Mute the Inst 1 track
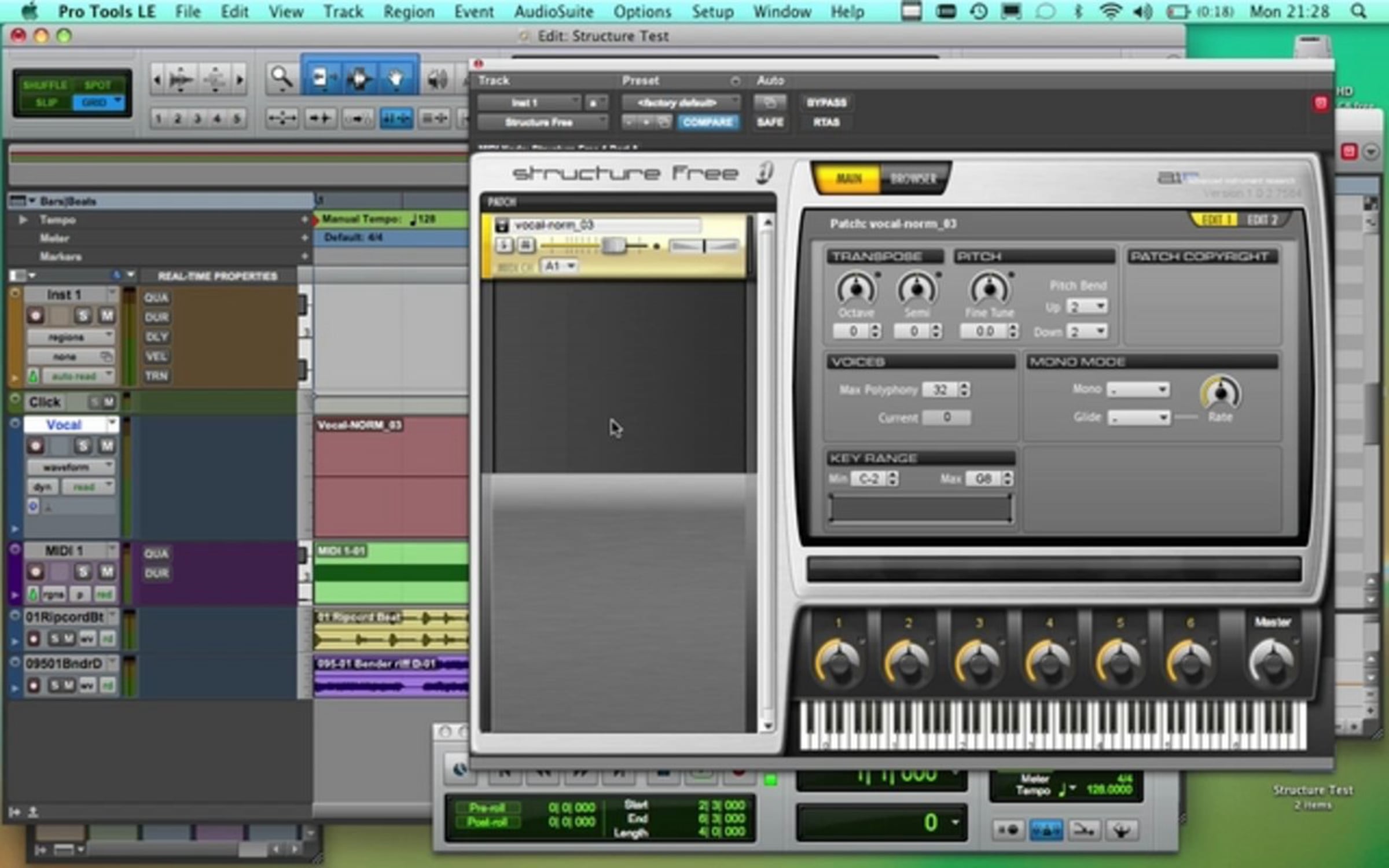Image resolution: width=1389 pixels, height=868 pixels. [x=107, y=316]
